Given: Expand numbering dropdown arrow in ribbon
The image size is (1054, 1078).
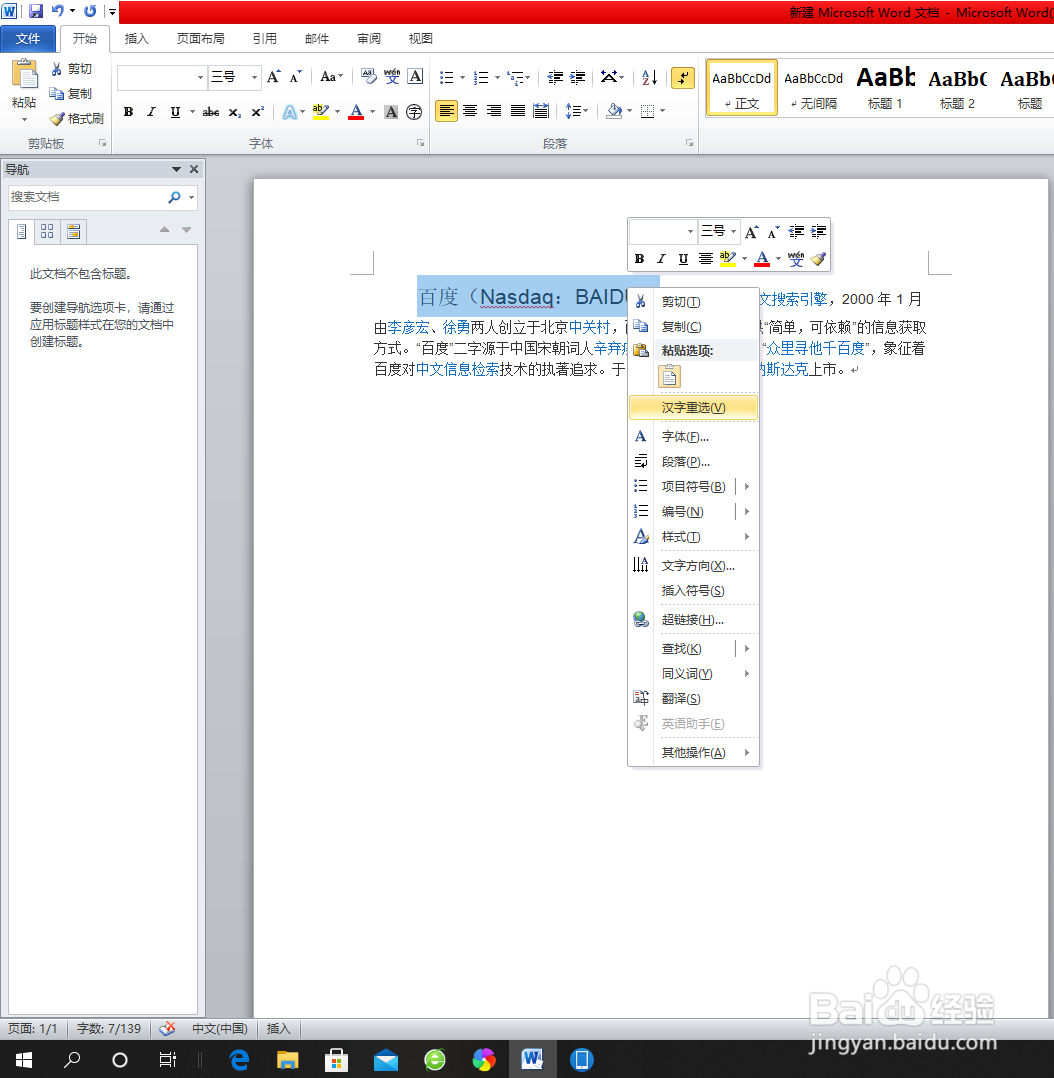Looking at the screenshot, I should [x=497, y=78].
